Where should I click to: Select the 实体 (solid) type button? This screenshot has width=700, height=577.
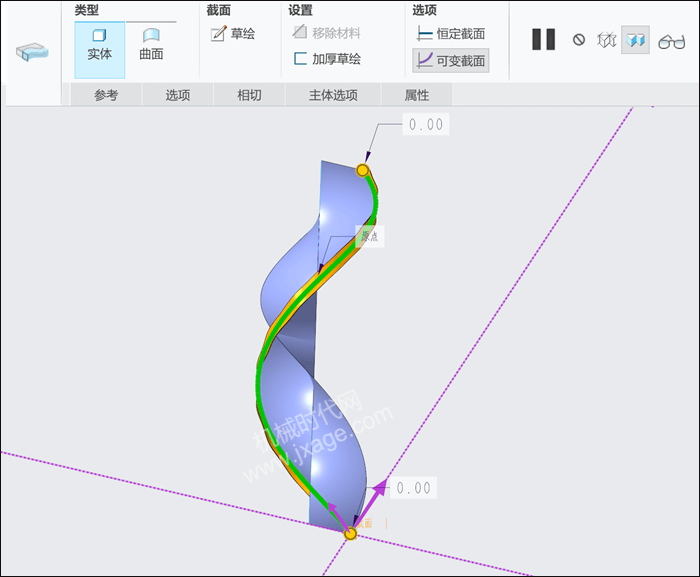pos(100,50)
